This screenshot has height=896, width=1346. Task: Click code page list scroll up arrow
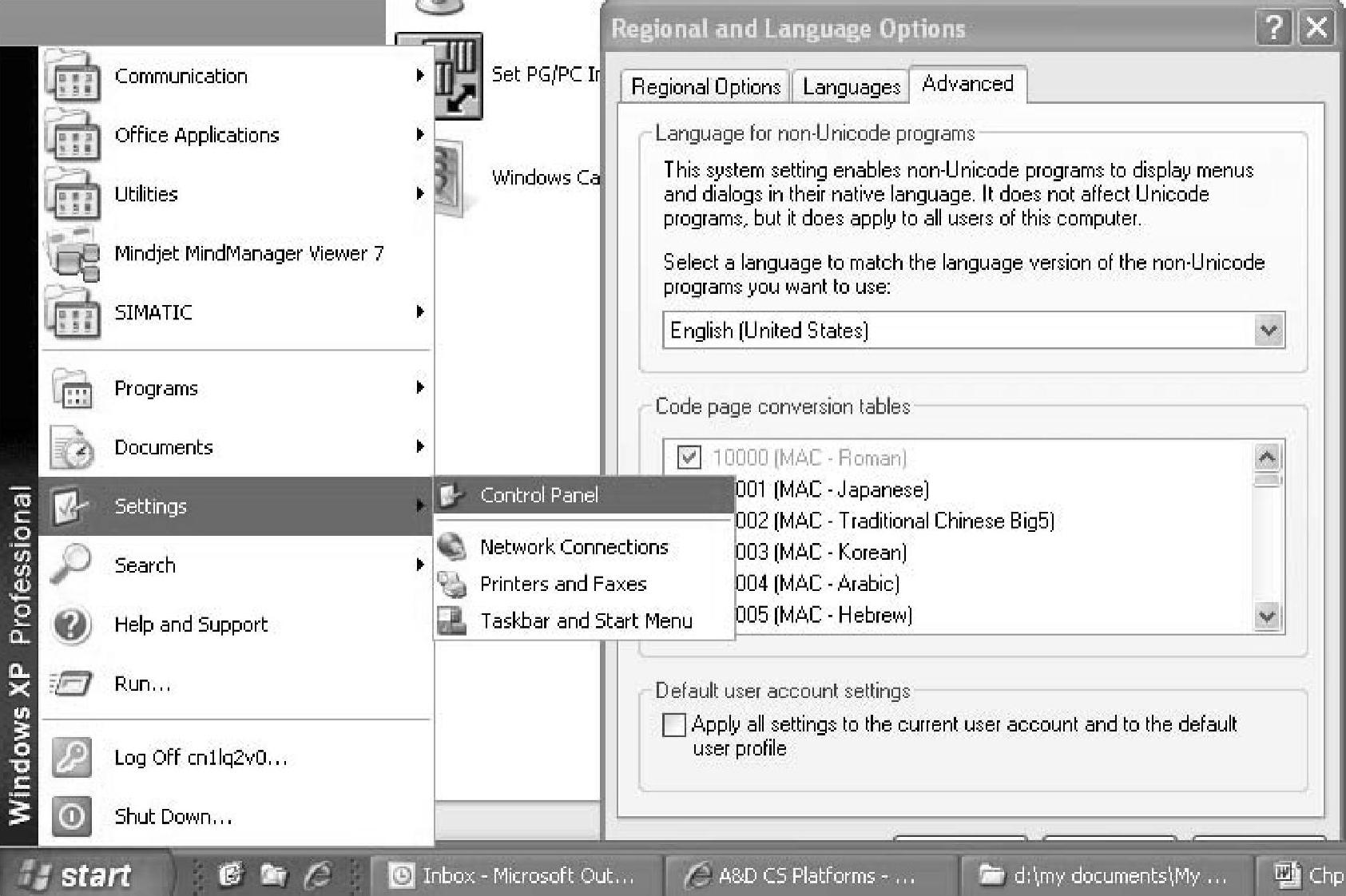click(x=1268, y=456)
